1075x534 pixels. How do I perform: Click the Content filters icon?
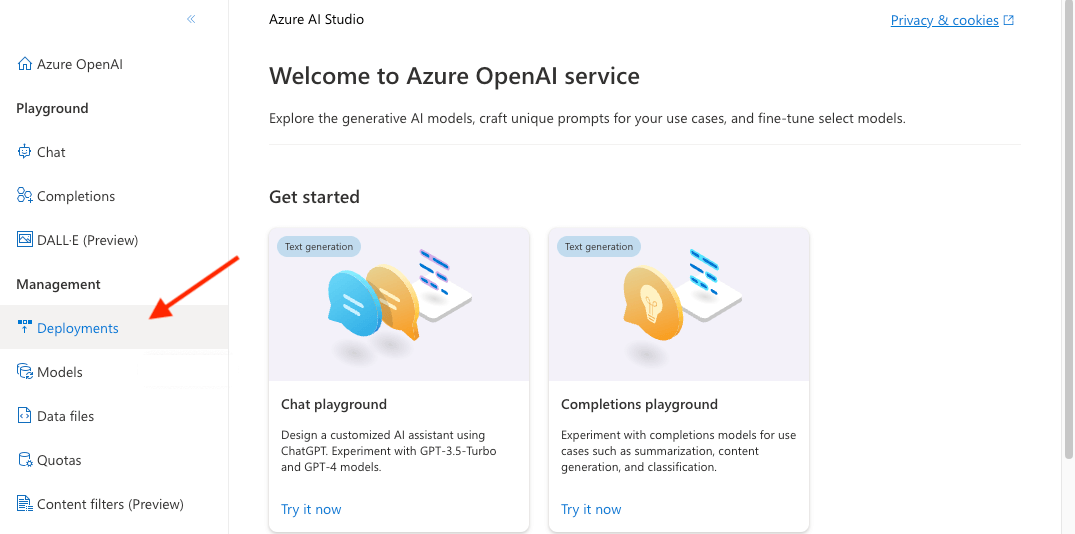tap(25, 504)
